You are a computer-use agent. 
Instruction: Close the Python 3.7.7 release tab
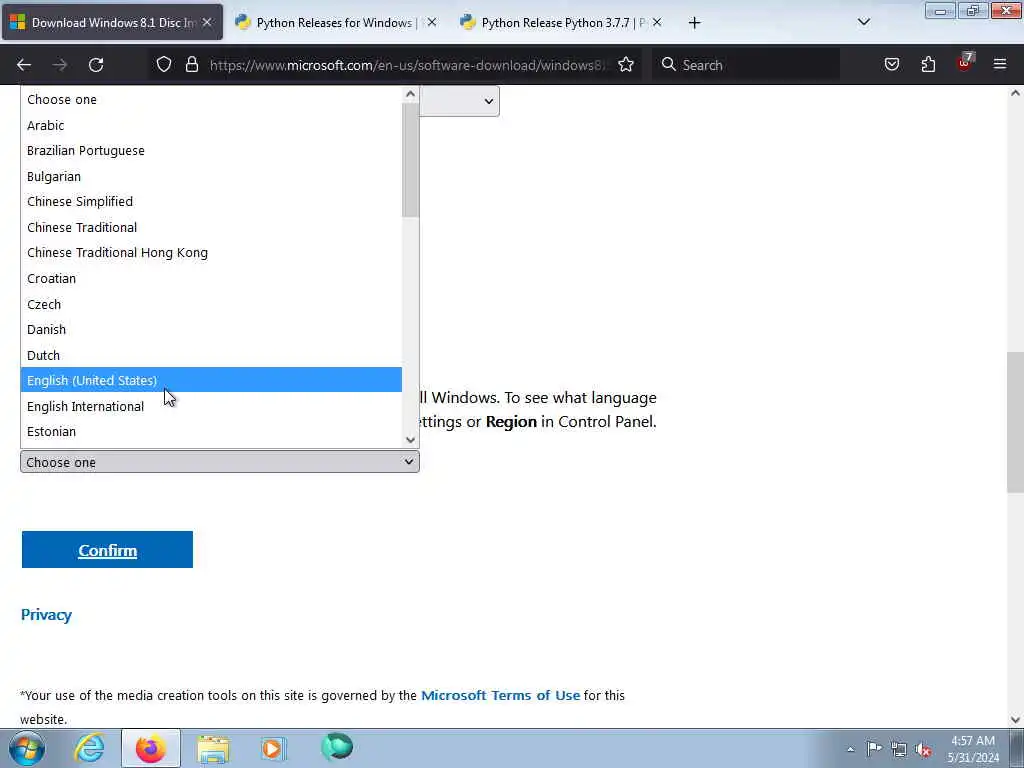[x=657, y=22]
